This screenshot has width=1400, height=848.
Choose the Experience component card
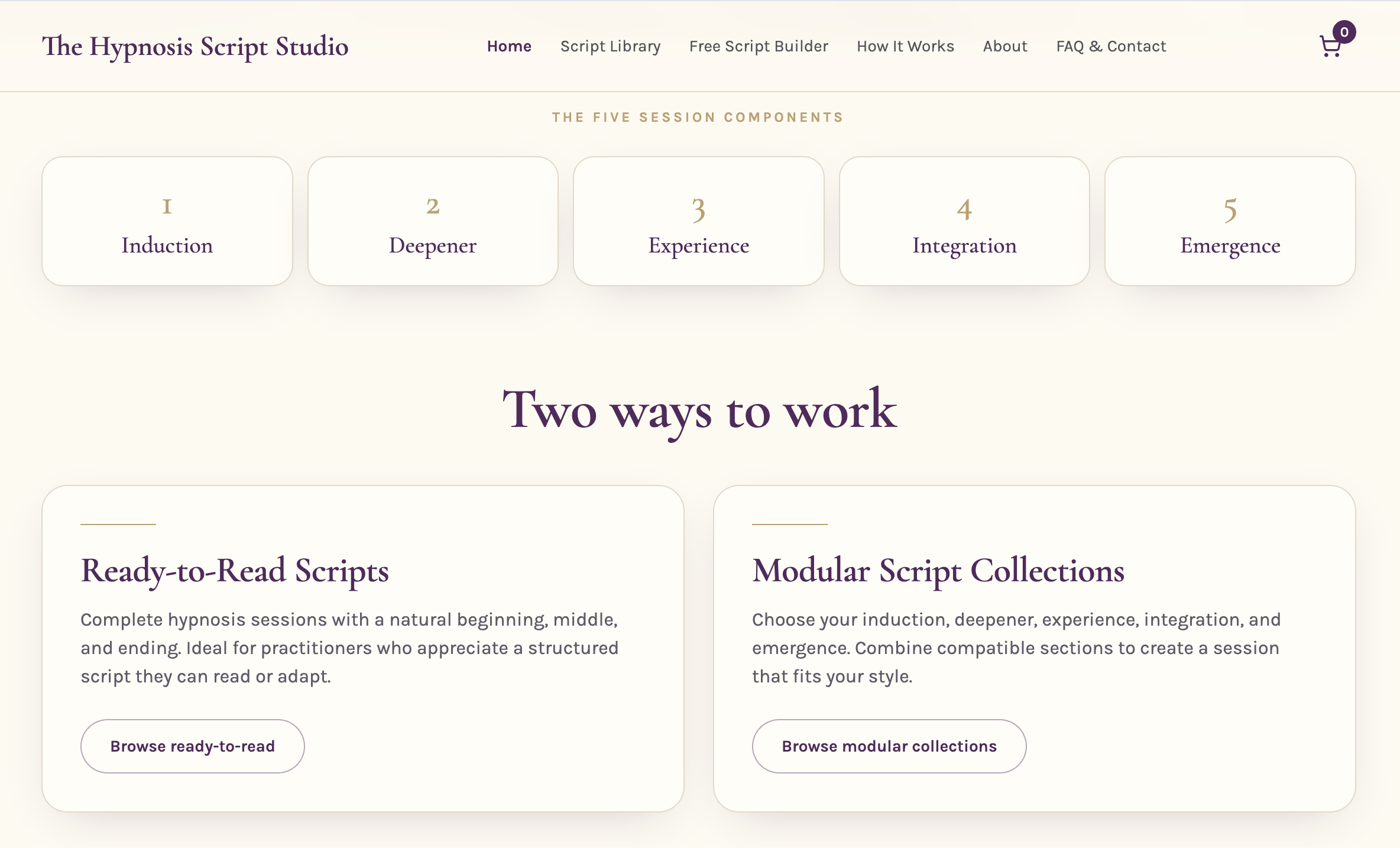(699, 221)
